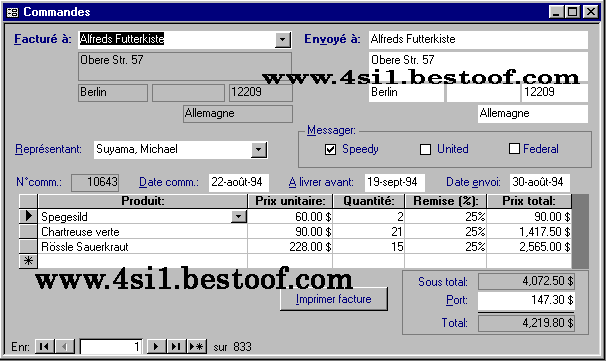Screen dimensions: 606x361
Task: Jump to last record navigation button
Action: [176, 346]
